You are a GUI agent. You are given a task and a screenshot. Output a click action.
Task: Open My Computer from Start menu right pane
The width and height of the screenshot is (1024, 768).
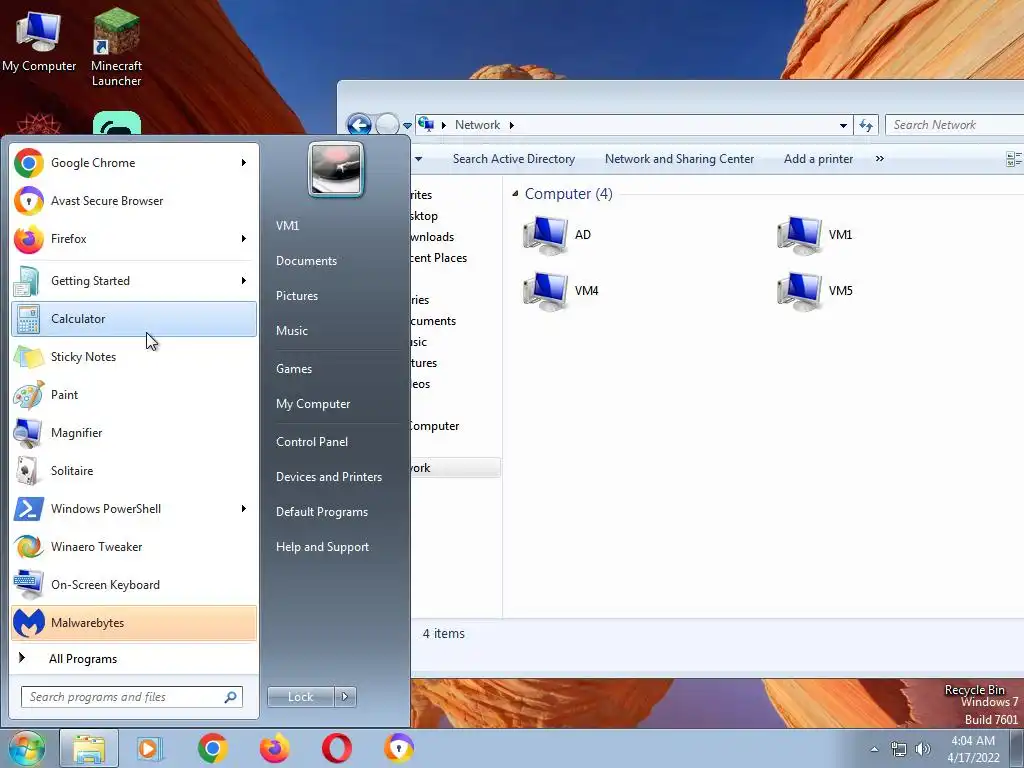tap(313, 404)
